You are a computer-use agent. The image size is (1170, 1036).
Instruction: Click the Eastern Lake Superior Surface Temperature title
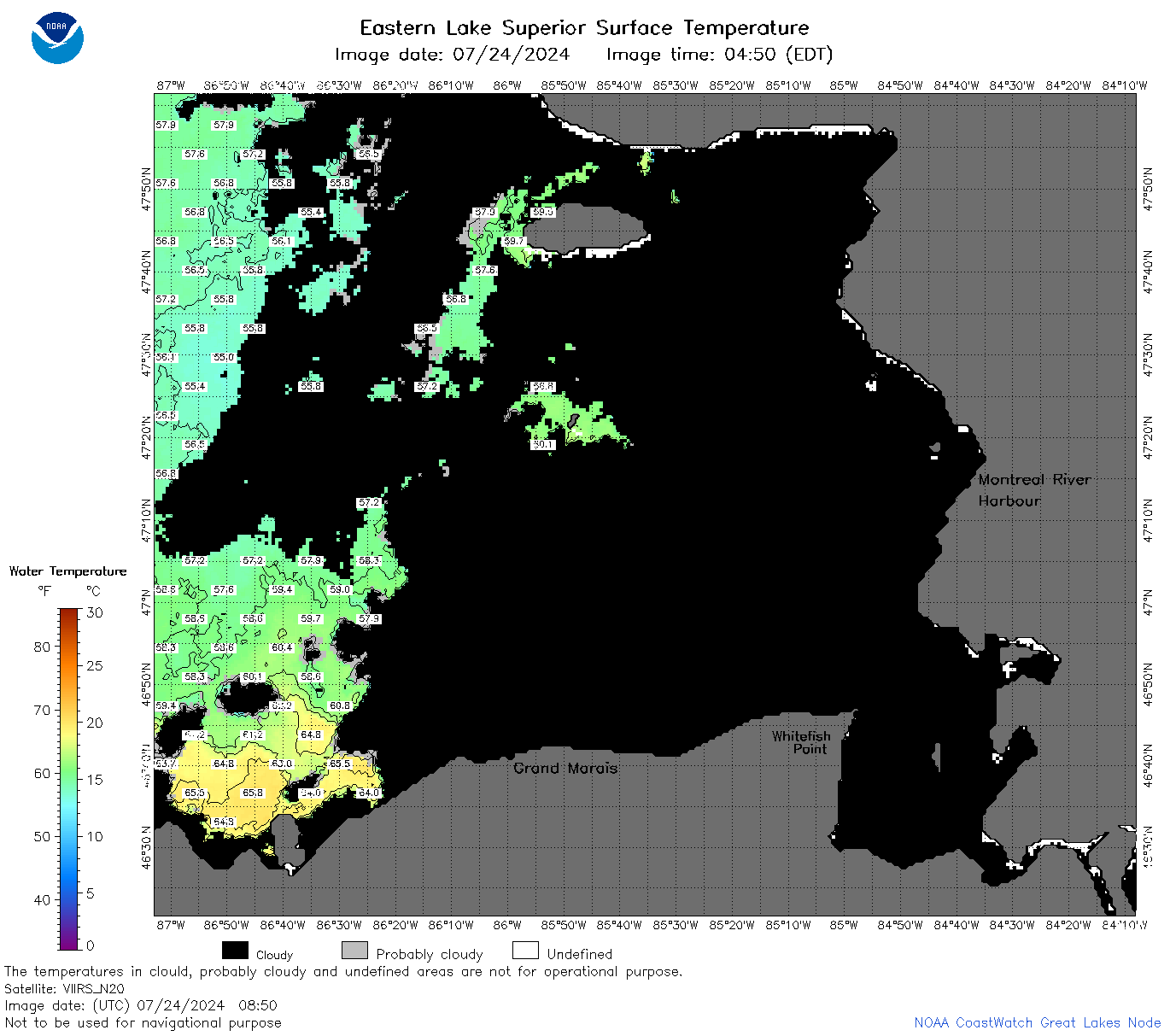(x=584, y=28)
